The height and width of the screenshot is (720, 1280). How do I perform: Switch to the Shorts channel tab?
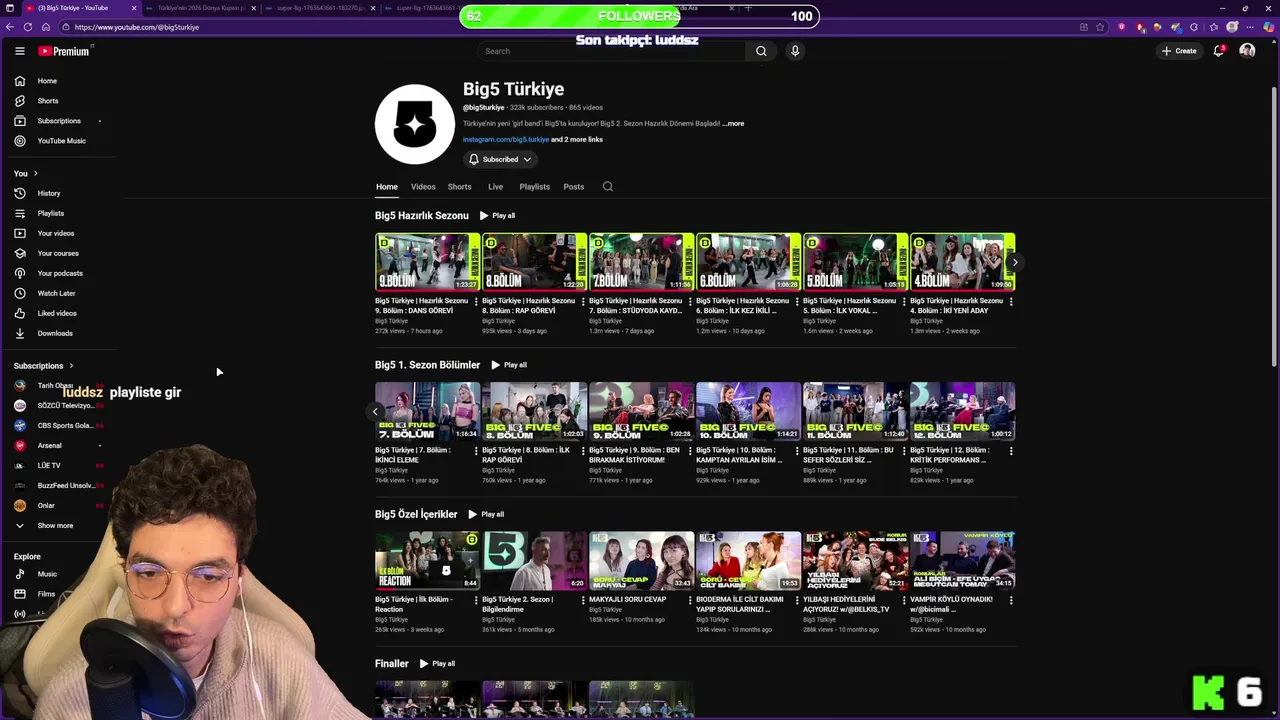tap(459, 187)
